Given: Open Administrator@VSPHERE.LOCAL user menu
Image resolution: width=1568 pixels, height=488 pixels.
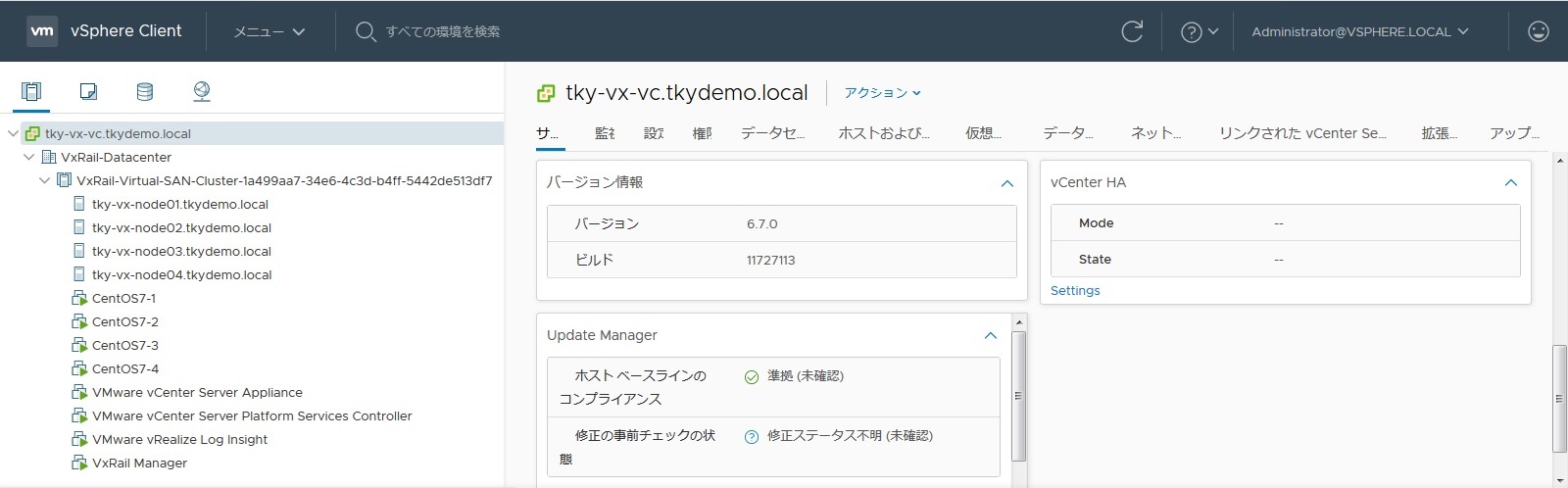Looking at the screenshot, I should coord(1359,31).
